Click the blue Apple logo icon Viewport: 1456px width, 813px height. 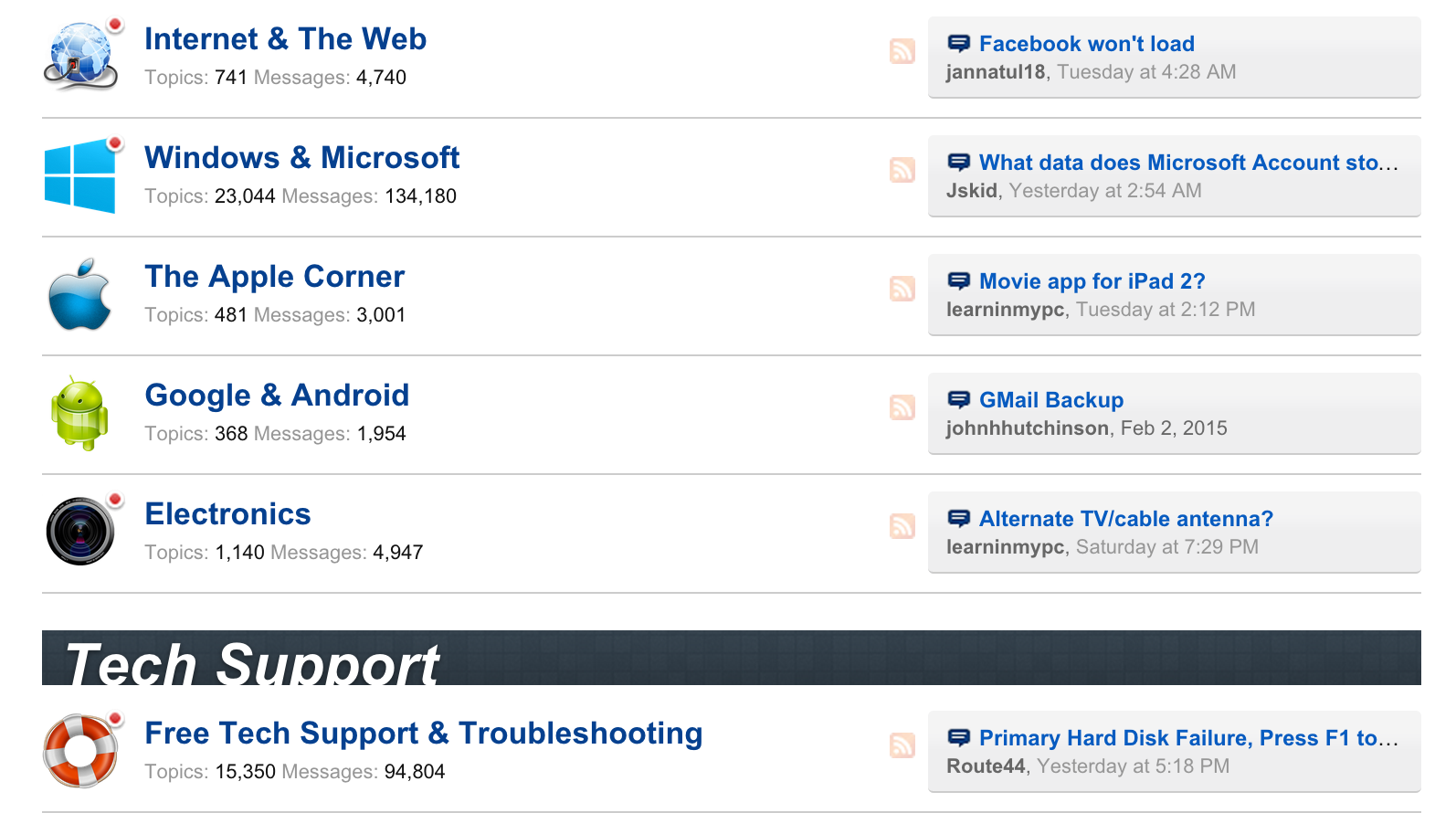coord(80,294)
